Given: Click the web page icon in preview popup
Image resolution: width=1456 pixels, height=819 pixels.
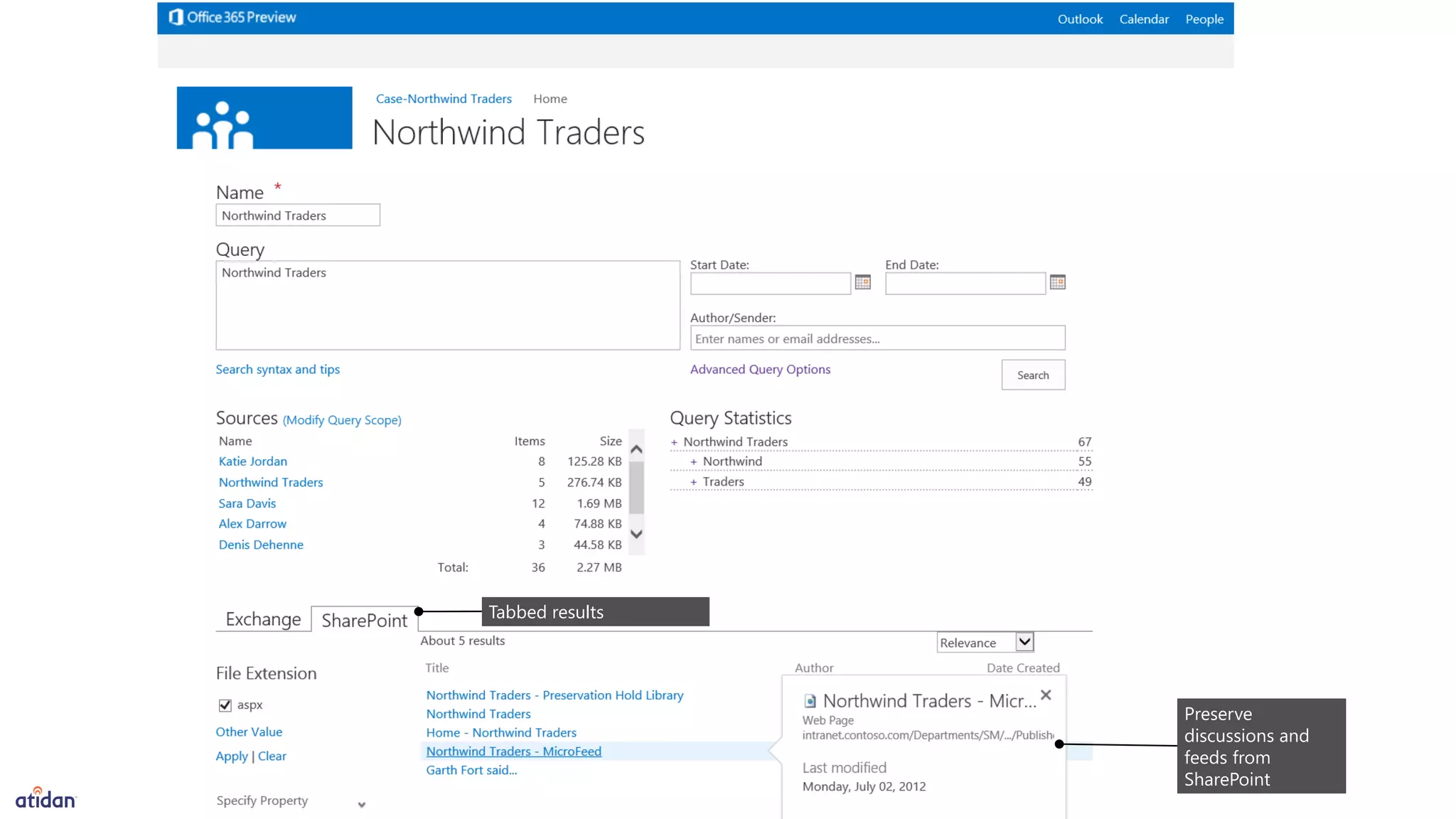Looking at the screenshot, I should (x=810, y=701).
